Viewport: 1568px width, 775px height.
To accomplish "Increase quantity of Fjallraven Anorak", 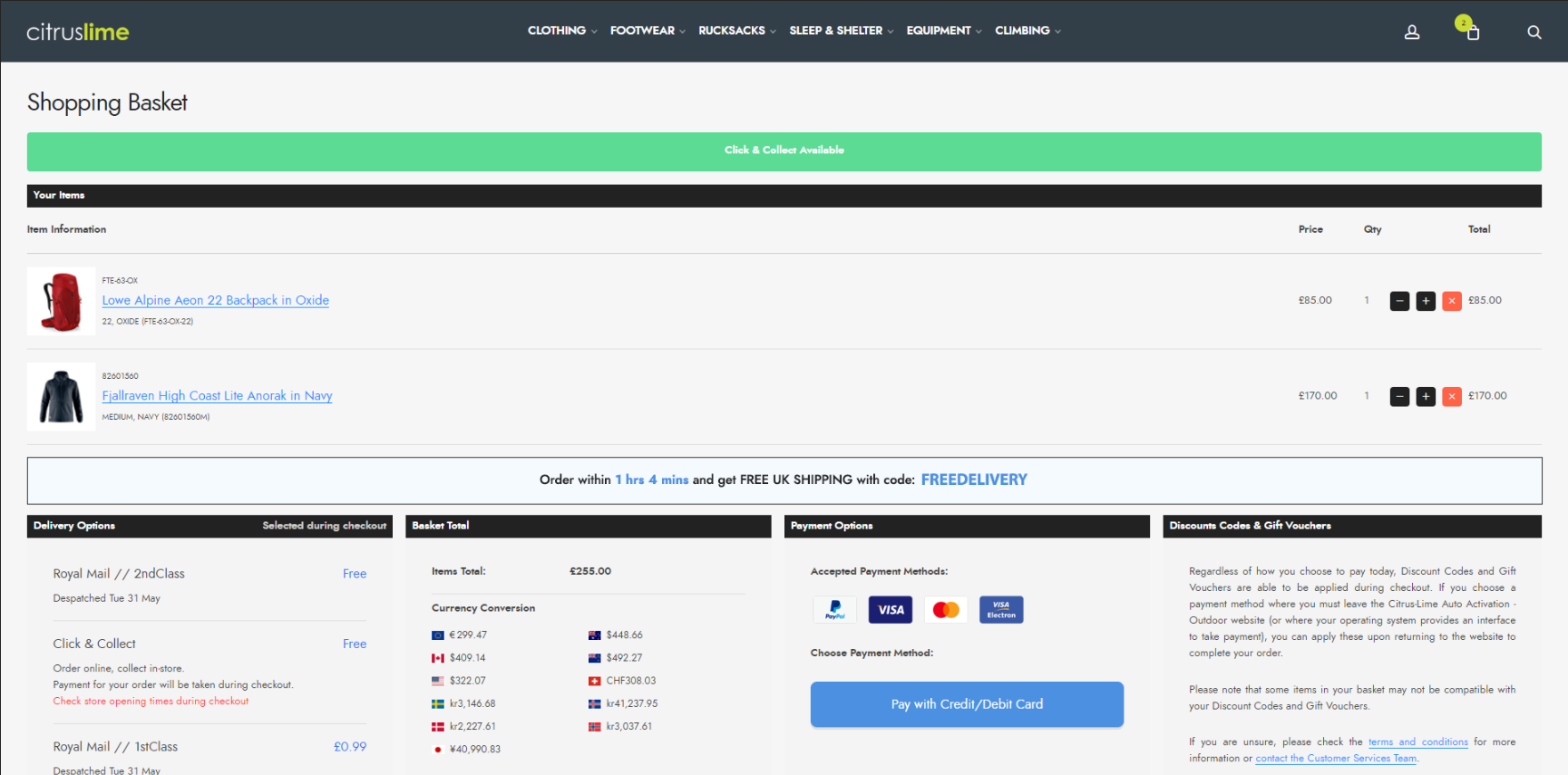I will coord(1426,396).
